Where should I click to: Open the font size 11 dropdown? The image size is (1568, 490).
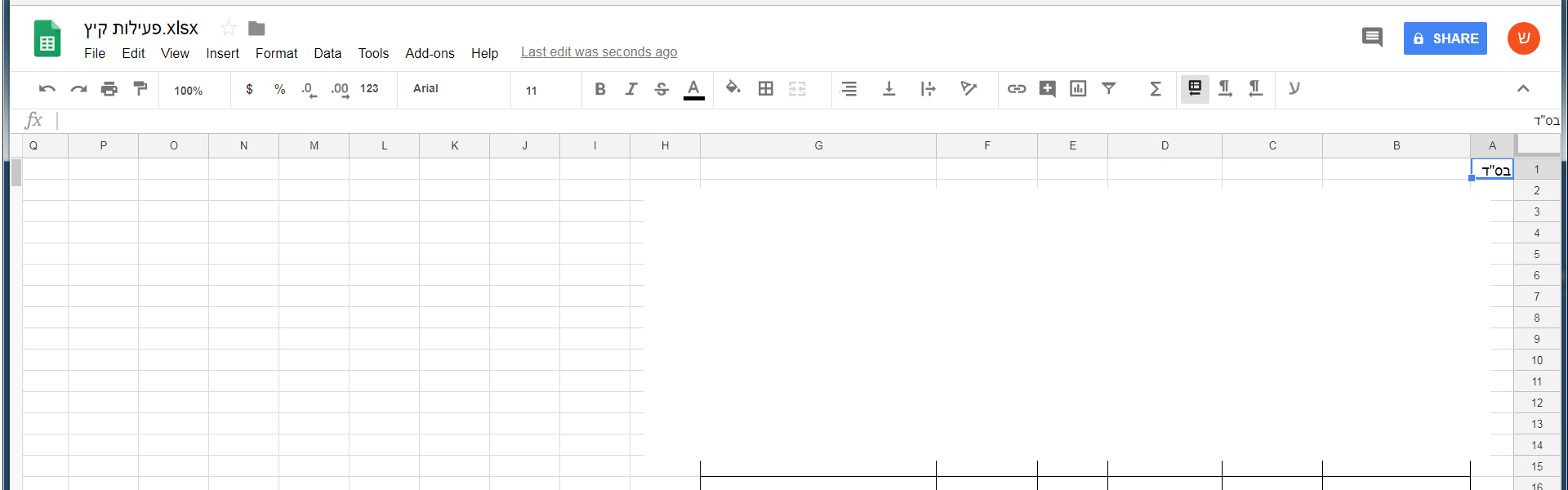(532, 90)
